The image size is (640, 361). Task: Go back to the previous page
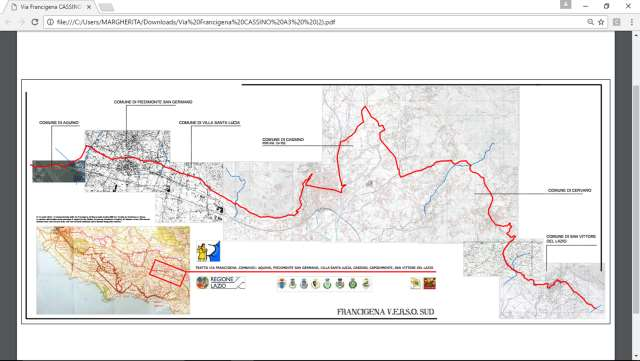point(8,22)
